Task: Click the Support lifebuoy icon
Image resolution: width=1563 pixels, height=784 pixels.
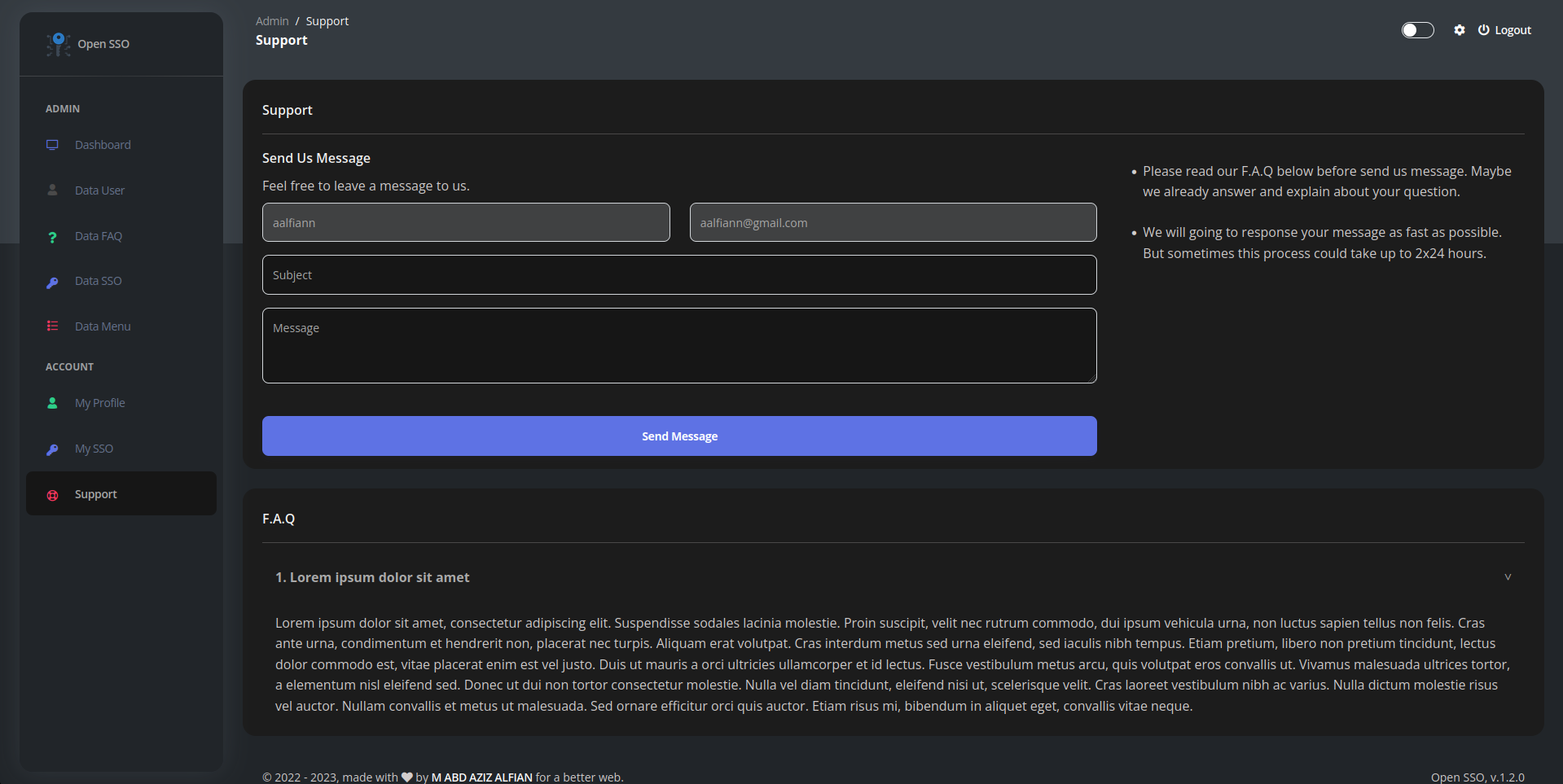Action: tap(52, 494)
